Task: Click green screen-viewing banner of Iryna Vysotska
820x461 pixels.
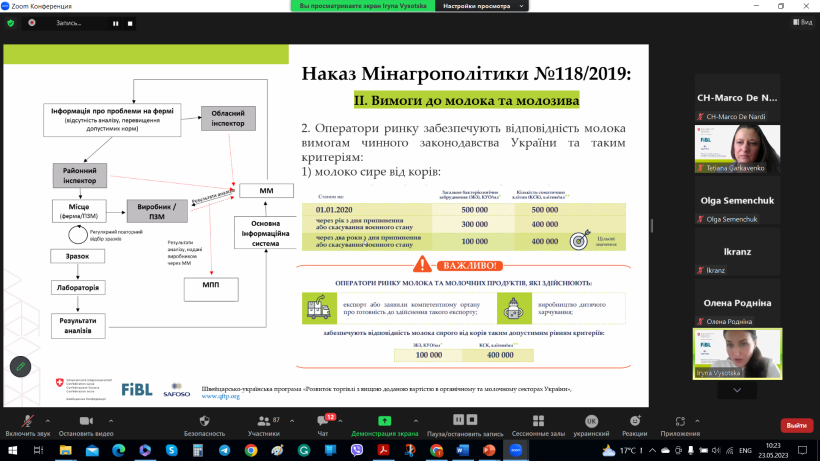Action: tap(363, 6)
